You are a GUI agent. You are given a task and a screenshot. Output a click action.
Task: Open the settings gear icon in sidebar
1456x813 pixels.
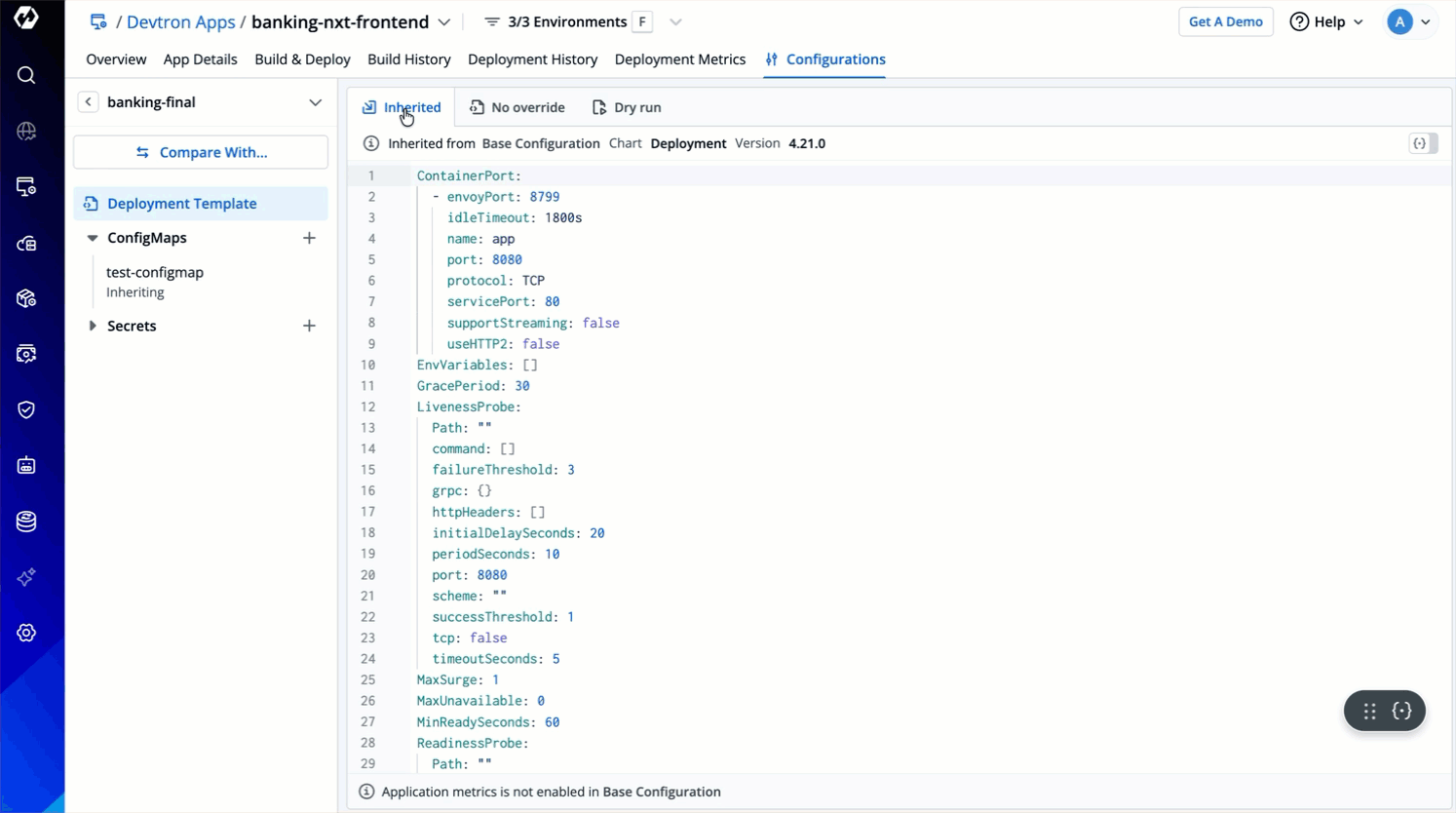pyautogui.click(x=26, y=633)
